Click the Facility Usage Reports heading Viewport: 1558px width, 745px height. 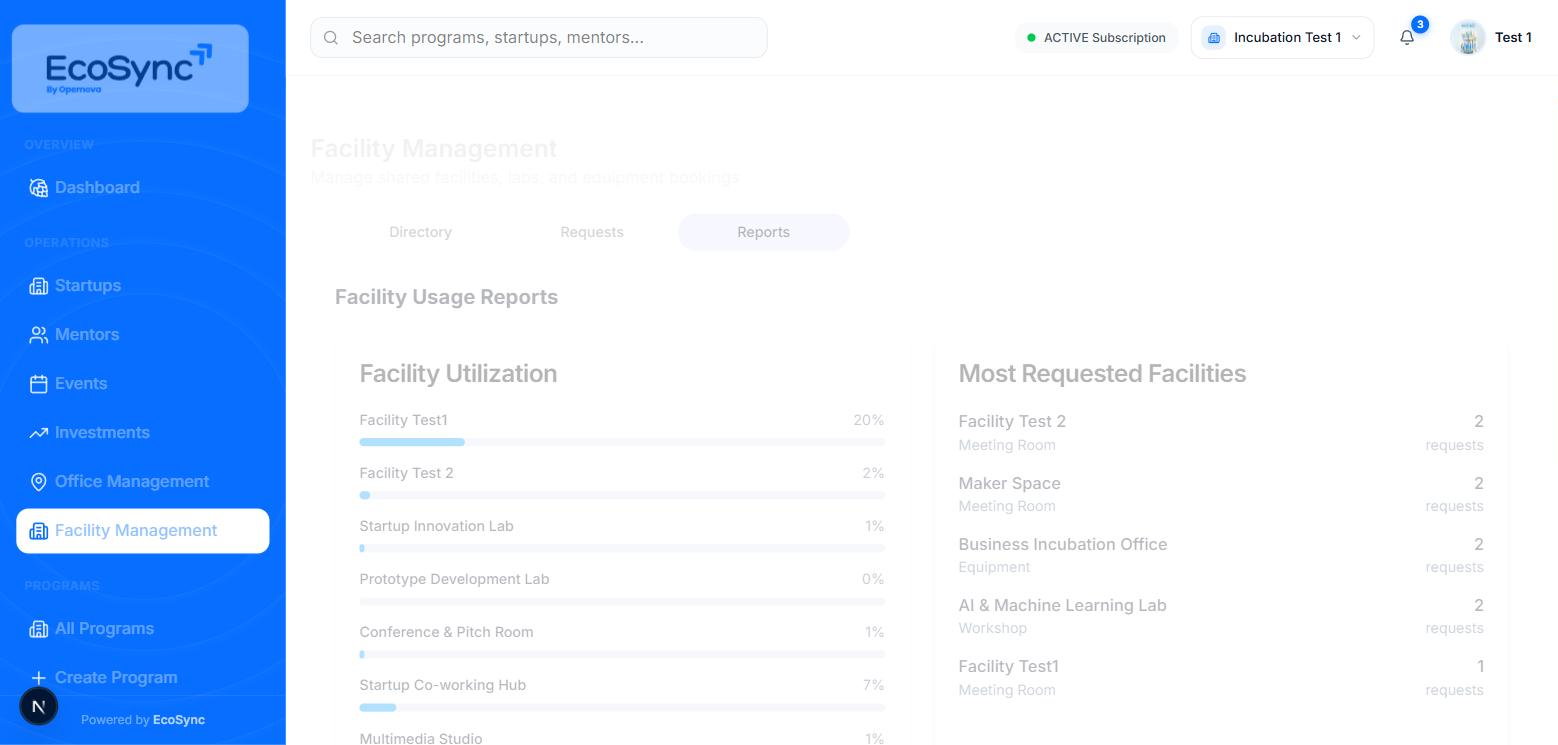point(446,298)
